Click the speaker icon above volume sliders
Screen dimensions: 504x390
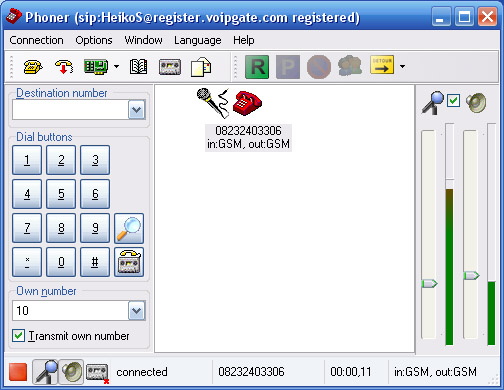(x=476, y=103)
